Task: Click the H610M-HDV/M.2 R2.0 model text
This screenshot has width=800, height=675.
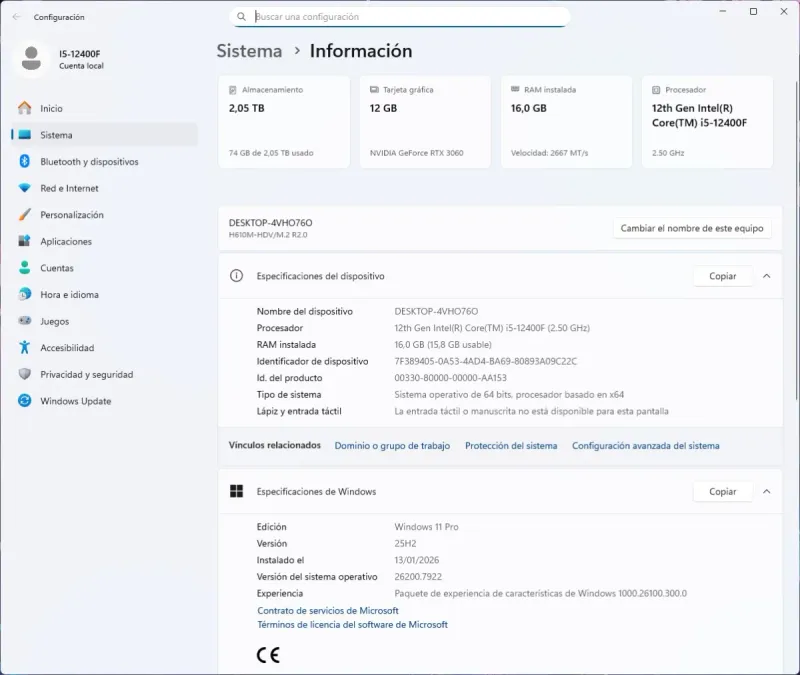Action: point(268,235)
